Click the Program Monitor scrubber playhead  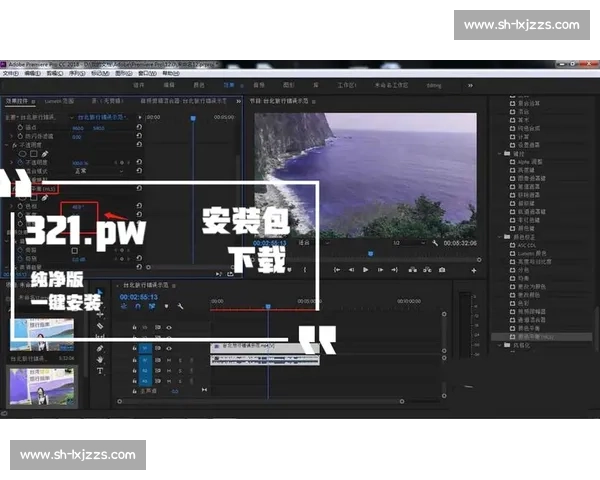(x=370, y=253)
